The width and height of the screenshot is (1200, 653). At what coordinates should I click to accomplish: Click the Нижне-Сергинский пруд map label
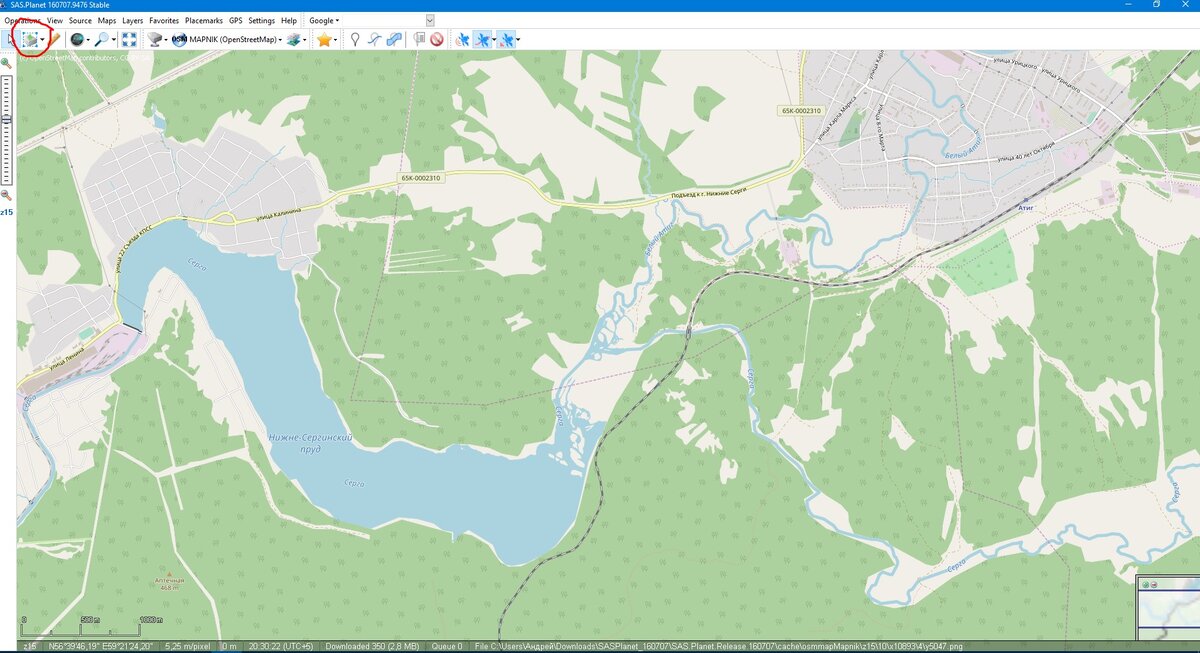click(x=310, y=443)
